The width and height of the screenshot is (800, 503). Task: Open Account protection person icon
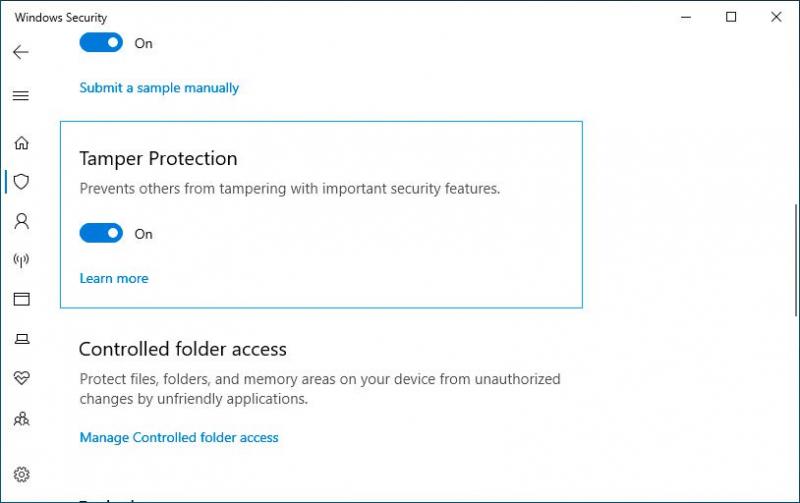21,221
